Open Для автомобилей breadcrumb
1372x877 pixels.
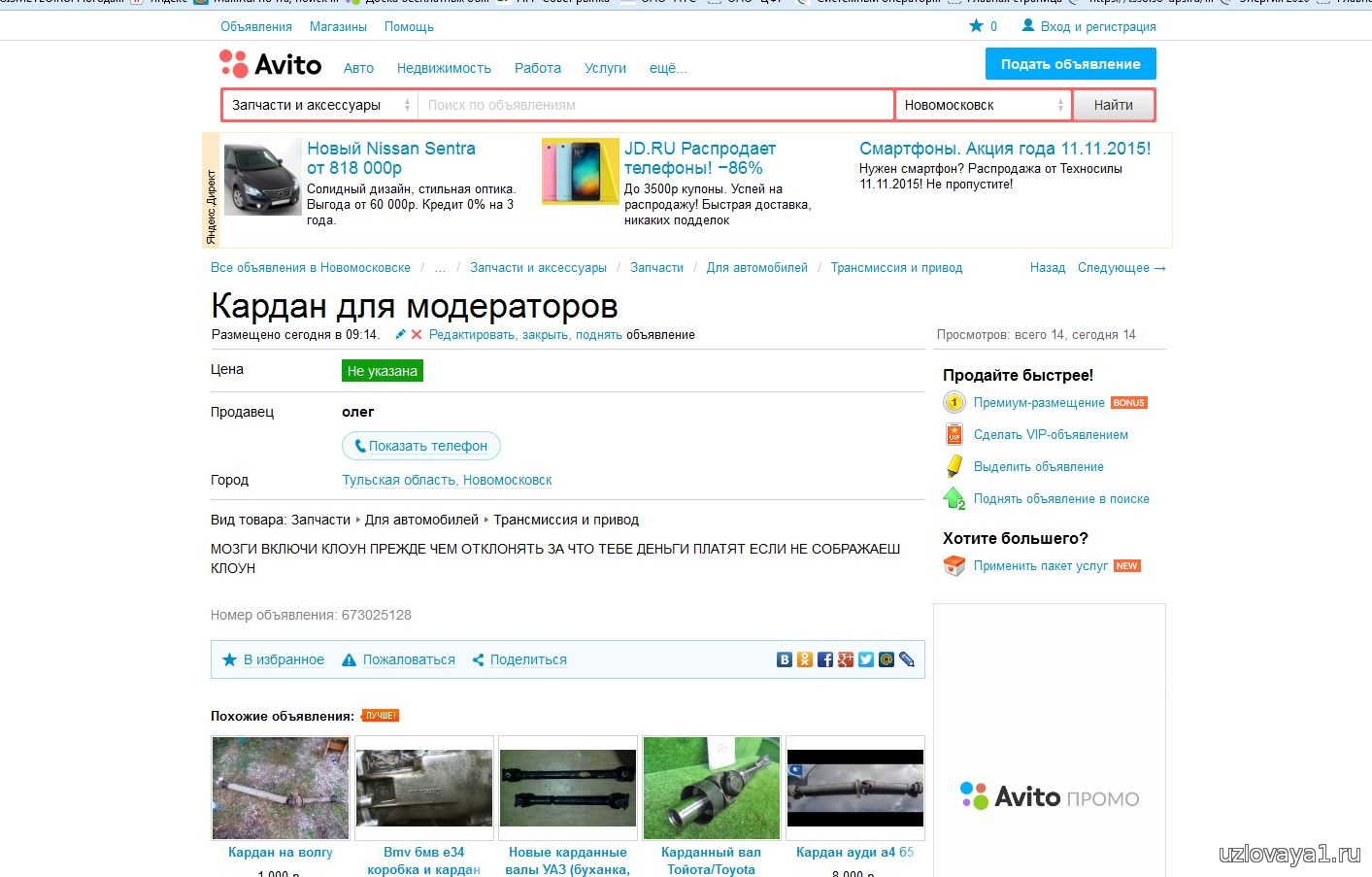click(x=756, y=267)
